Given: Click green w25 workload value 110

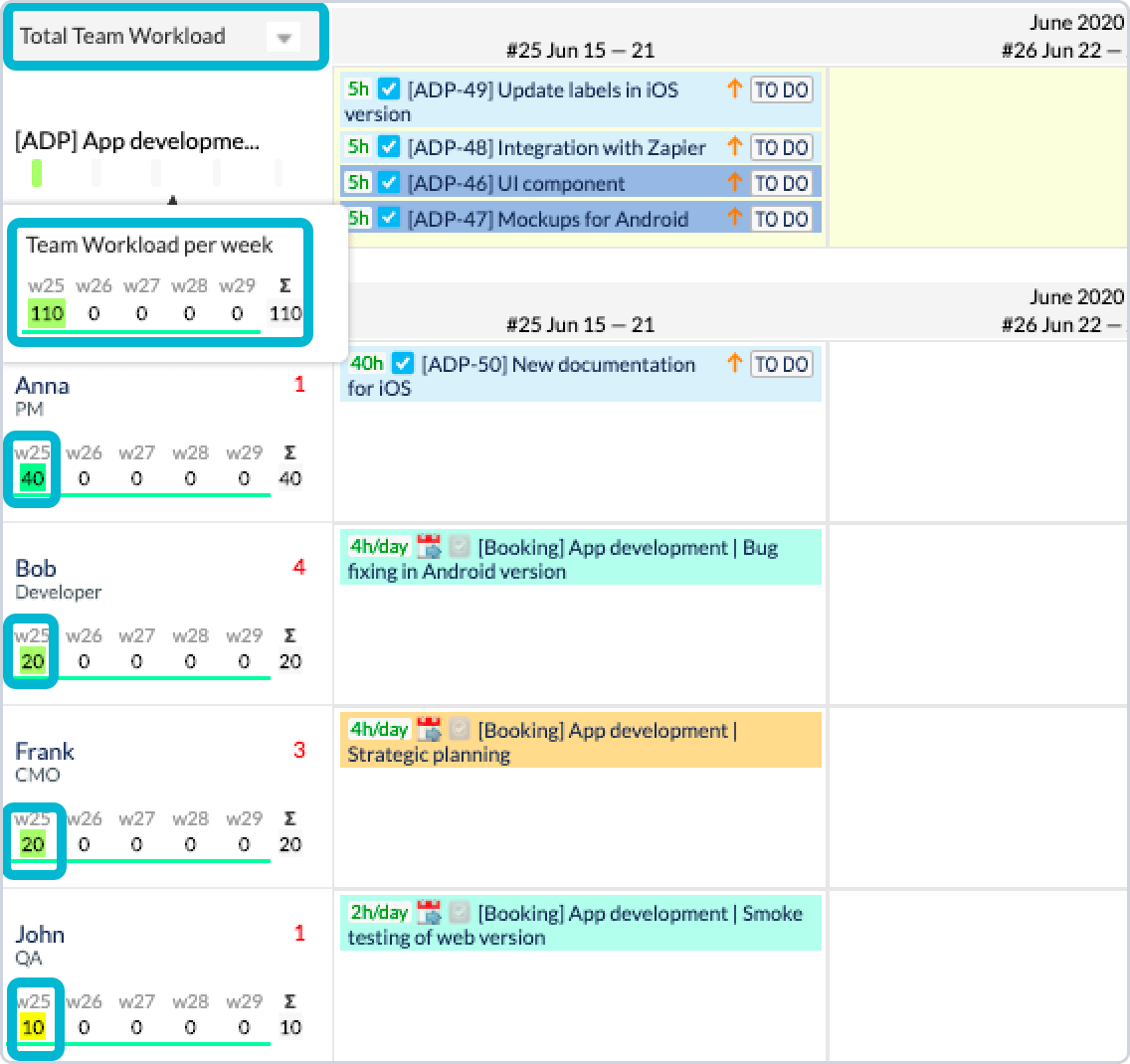Looking at the screenshot, I should coord(47,313).
